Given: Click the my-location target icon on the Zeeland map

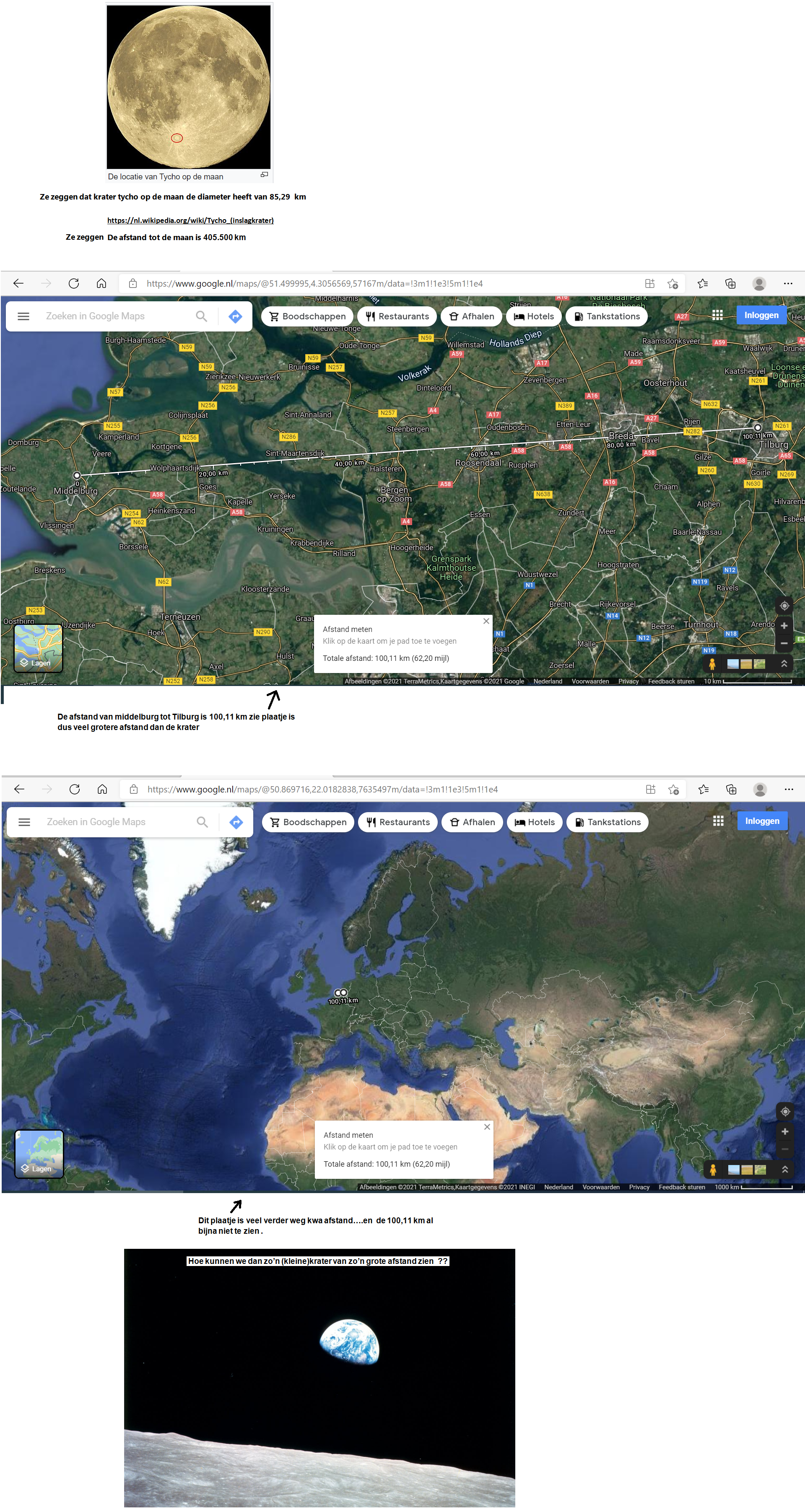Looking at the screenshot, I should tap(784, 606).
